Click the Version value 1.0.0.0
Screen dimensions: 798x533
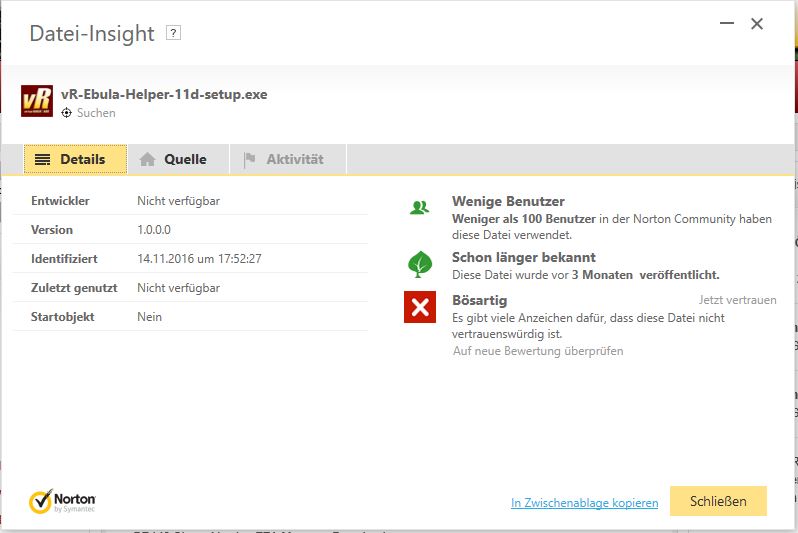coord(154,230)
